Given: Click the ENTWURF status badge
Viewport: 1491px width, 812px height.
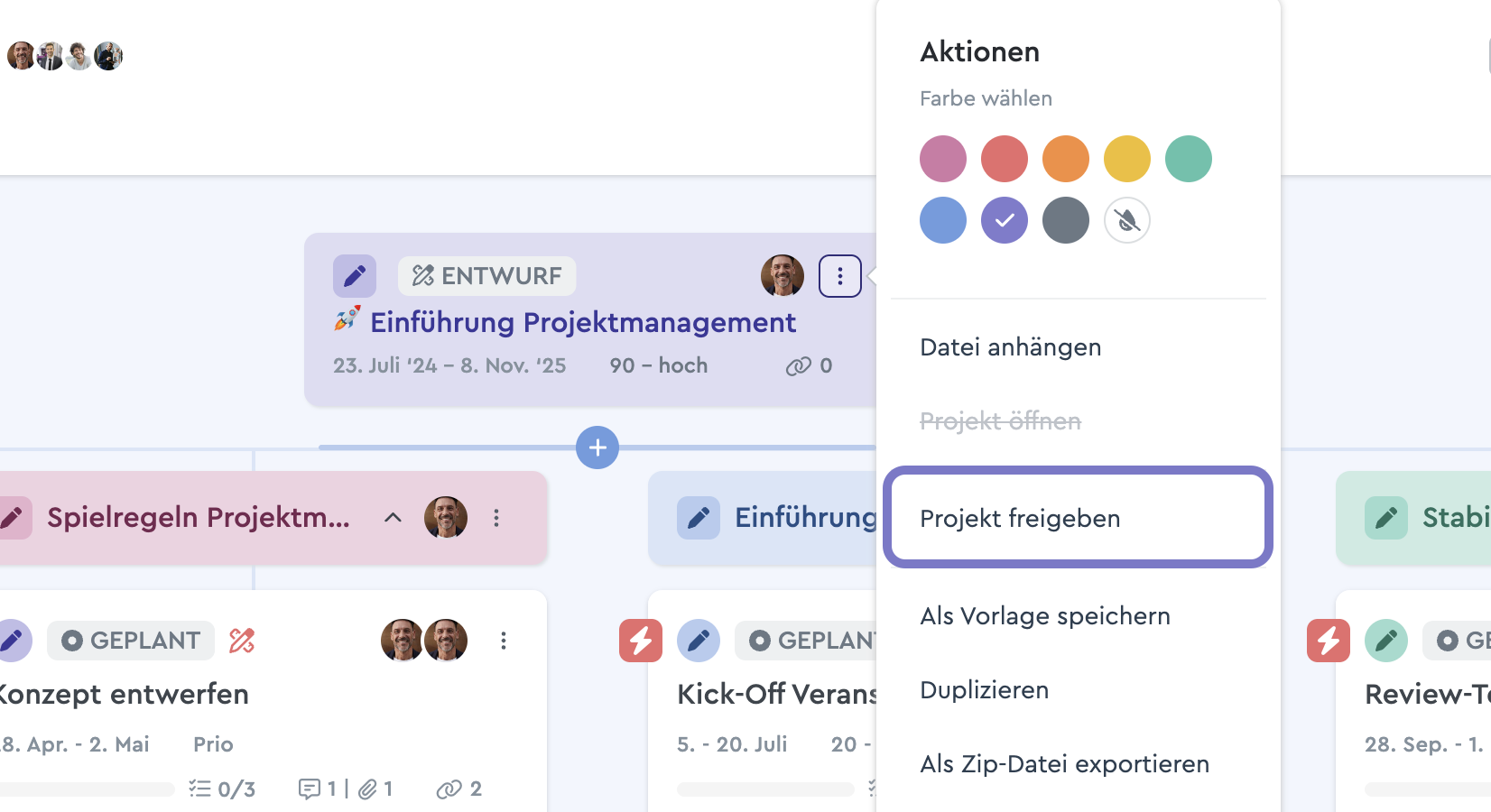Looking at the screenshot, I should (487, 276).
